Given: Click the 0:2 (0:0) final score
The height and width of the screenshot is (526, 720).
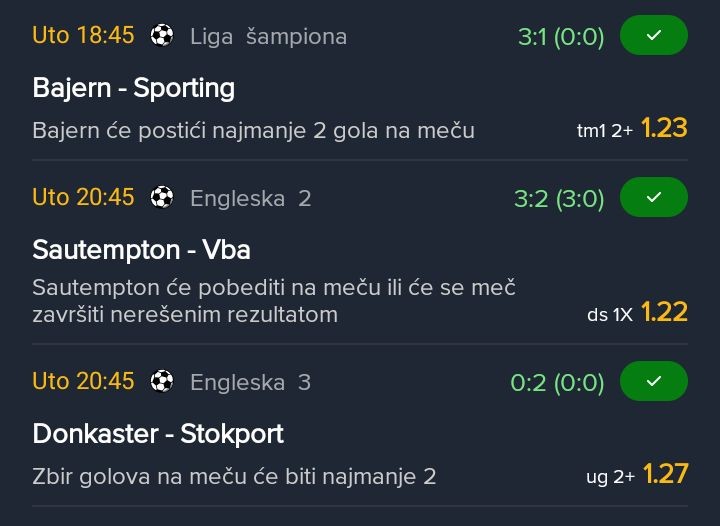Looking at the screenshot, I should pyautogui.click(x=557, y=382).
